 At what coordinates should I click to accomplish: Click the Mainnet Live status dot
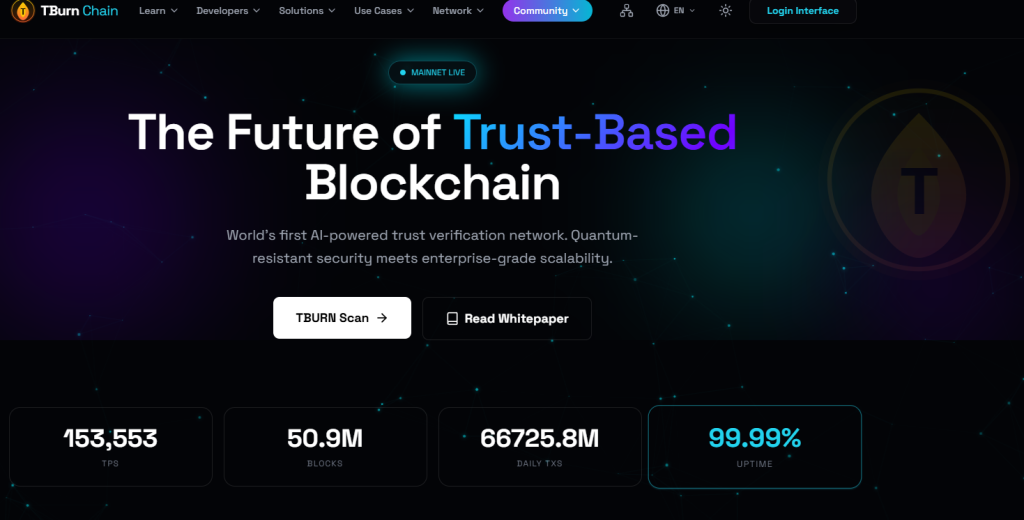click(x=402, y=73)
